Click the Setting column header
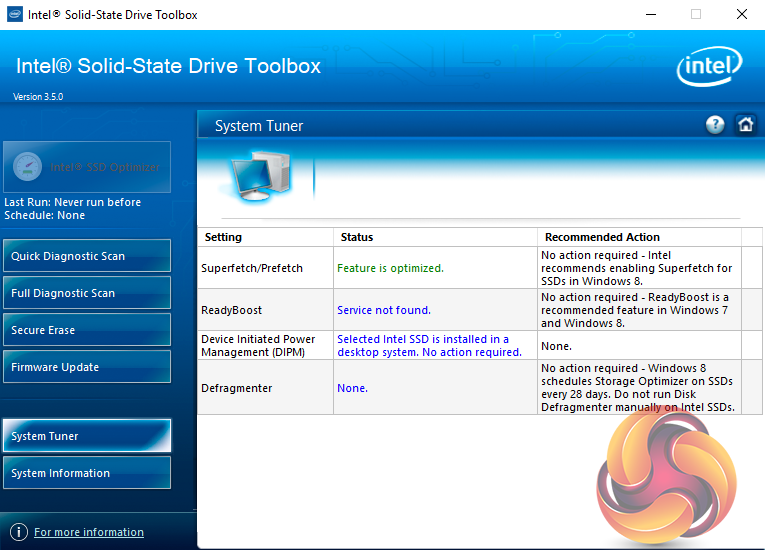Screen dimensions: 765x550 [x=265, y=237]
